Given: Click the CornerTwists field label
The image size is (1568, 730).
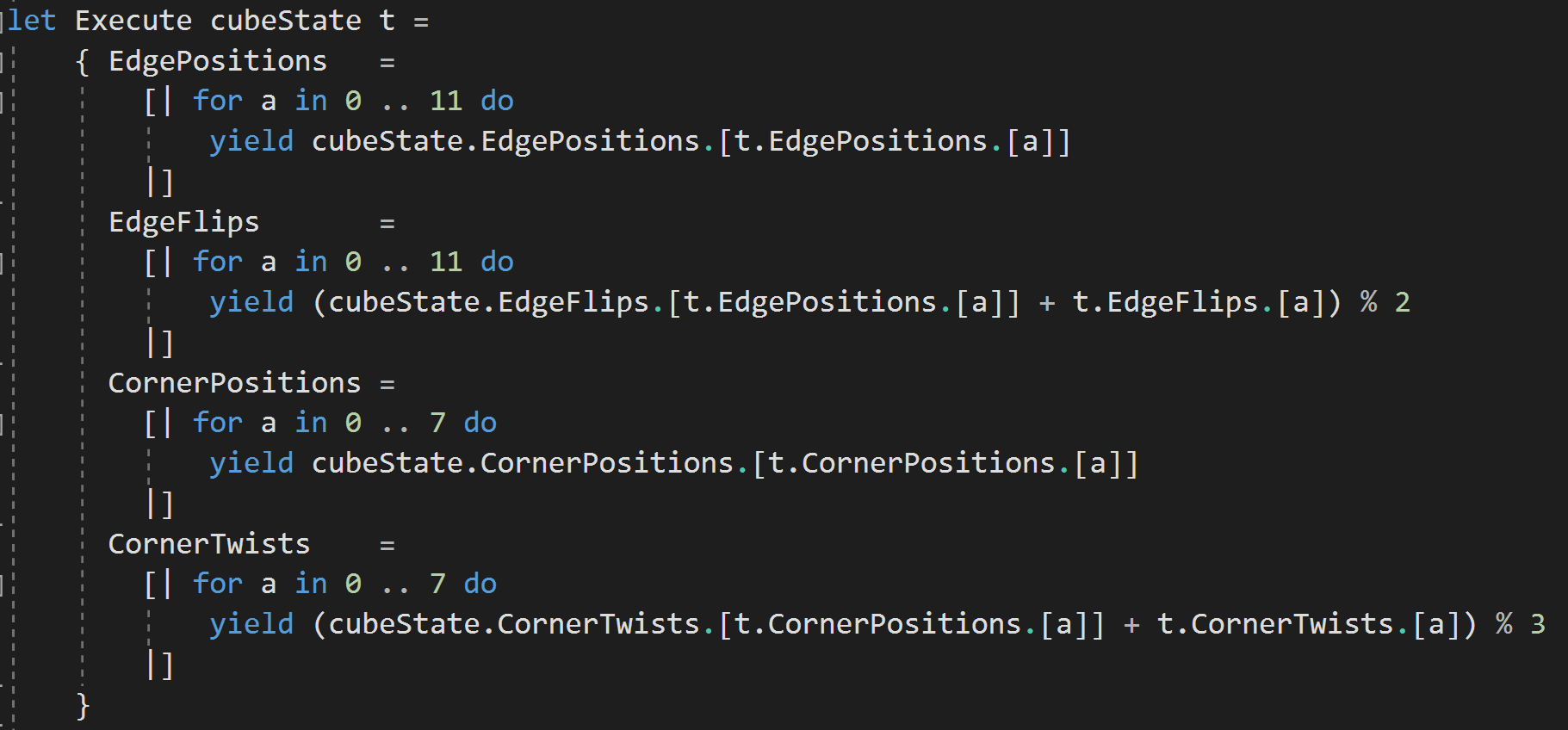Looking at the screenshot, I should tap(209, 544).
